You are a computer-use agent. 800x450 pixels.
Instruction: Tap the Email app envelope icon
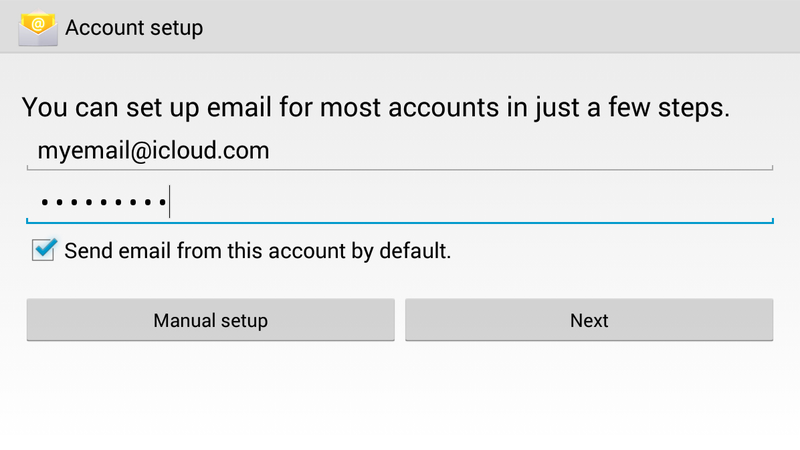tap(38, 28)
